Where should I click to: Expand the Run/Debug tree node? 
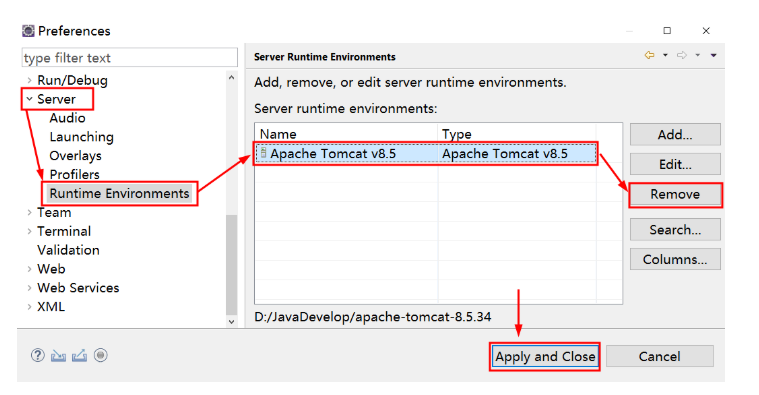[x=30, y=80]
